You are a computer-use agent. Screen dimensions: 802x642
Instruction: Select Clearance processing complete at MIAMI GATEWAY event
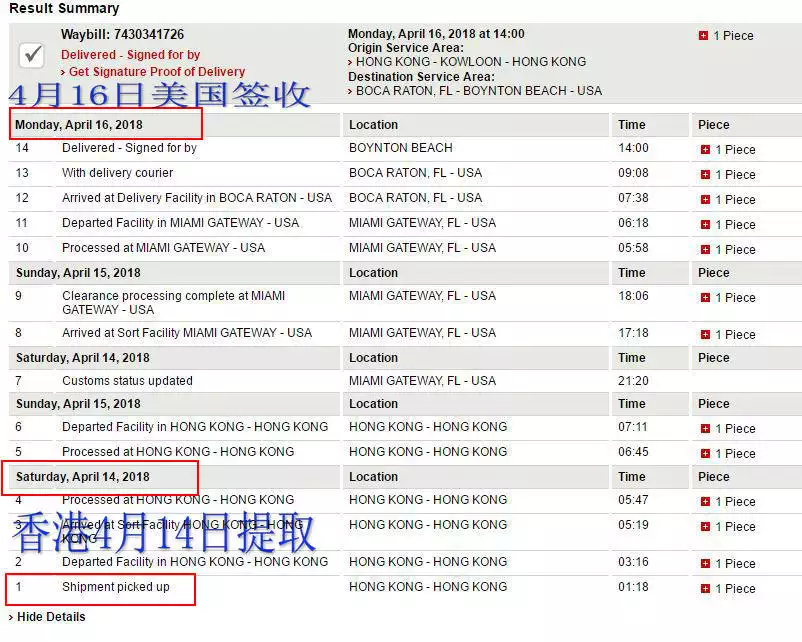173,303
